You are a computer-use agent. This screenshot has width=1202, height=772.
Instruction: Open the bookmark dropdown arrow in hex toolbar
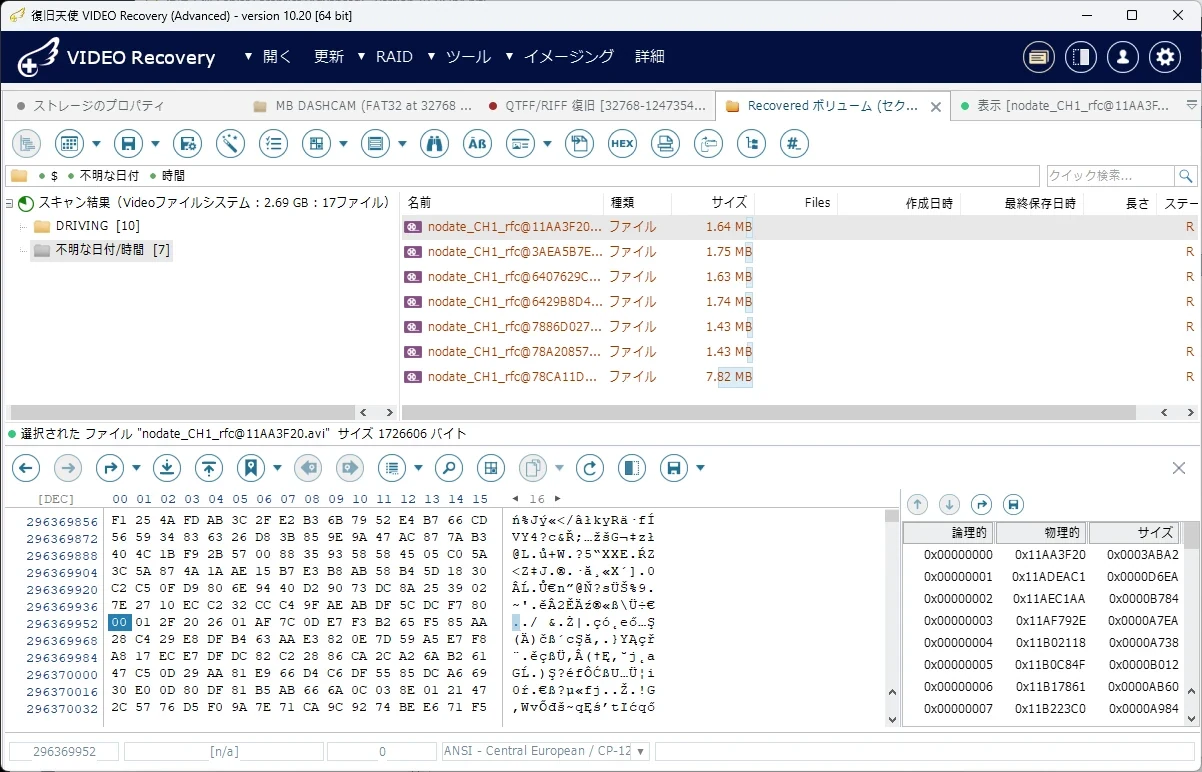[277, 467]
